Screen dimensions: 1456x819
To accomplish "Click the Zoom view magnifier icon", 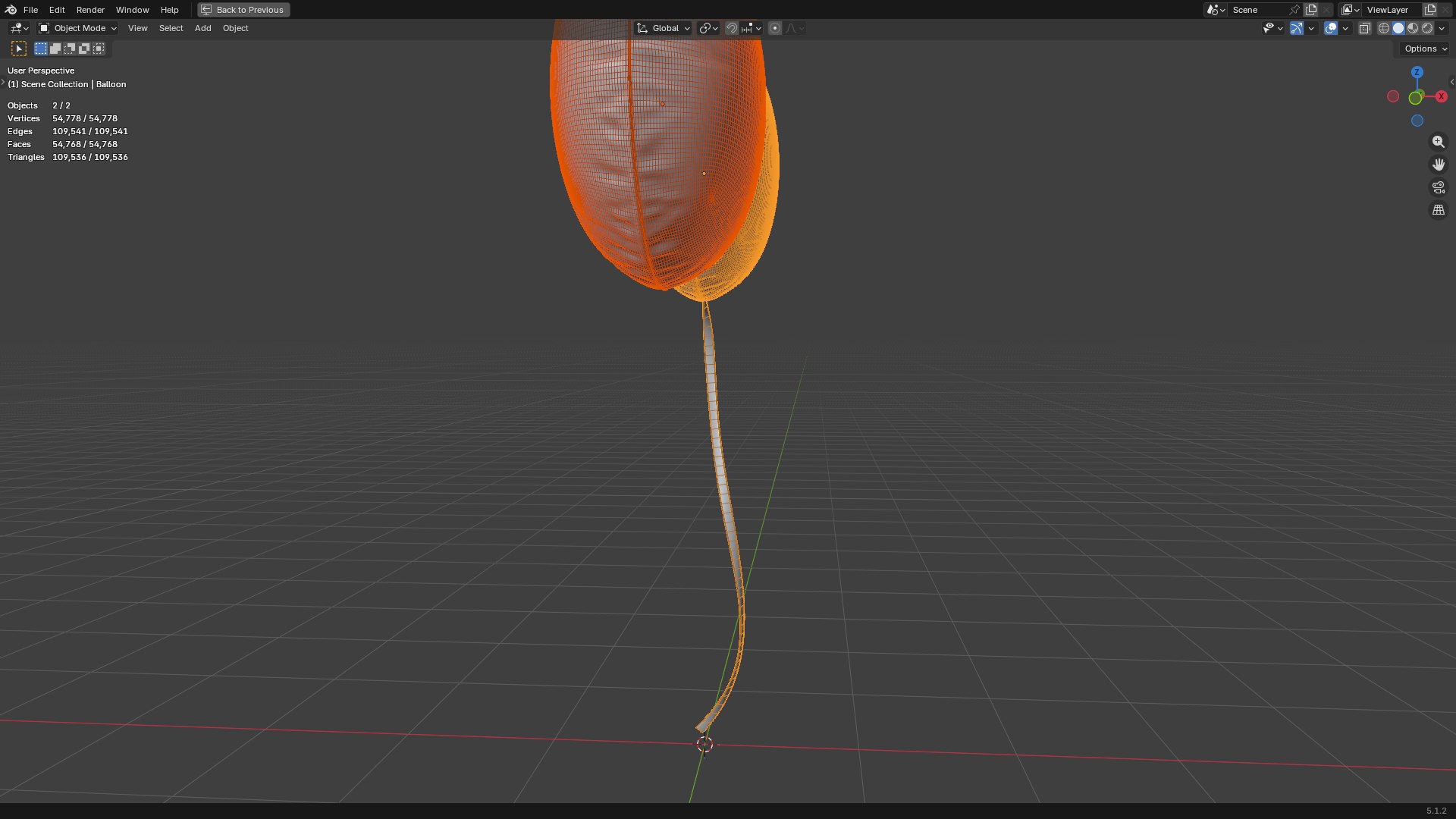I will 1438,142.
